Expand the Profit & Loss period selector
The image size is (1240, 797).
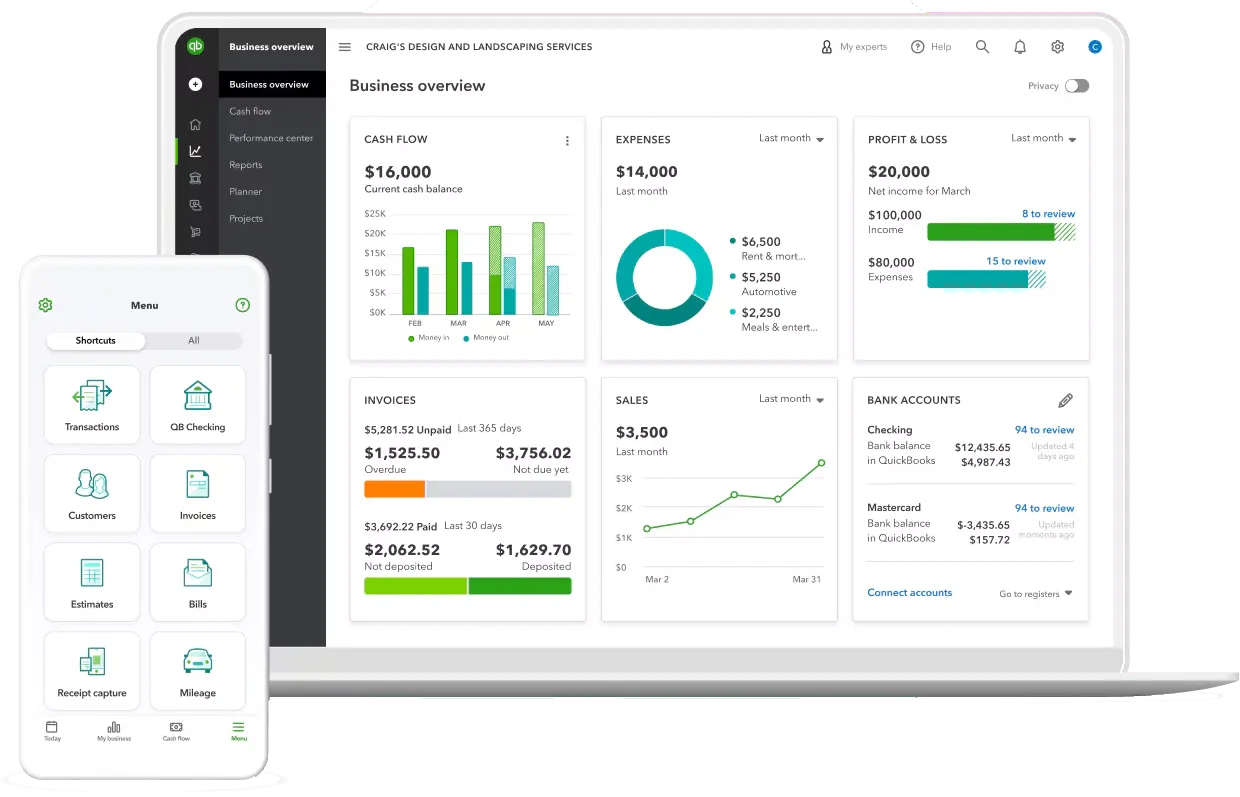[1043, 138]
